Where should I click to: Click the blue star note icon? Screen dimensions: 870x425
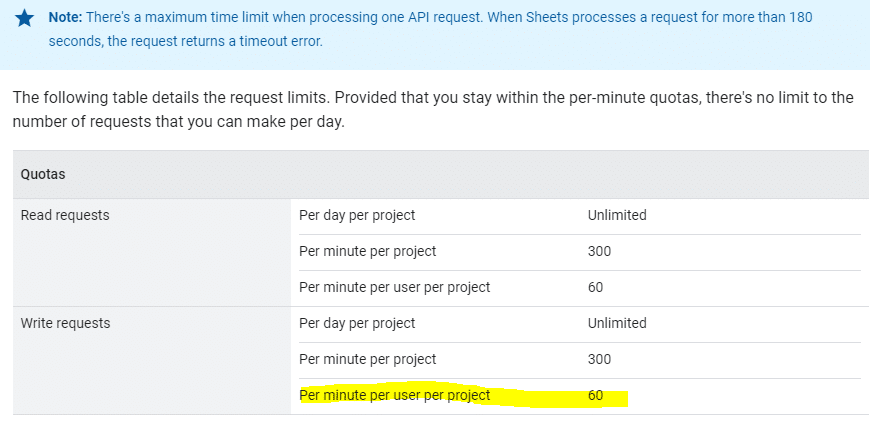[x=24, y=18]
